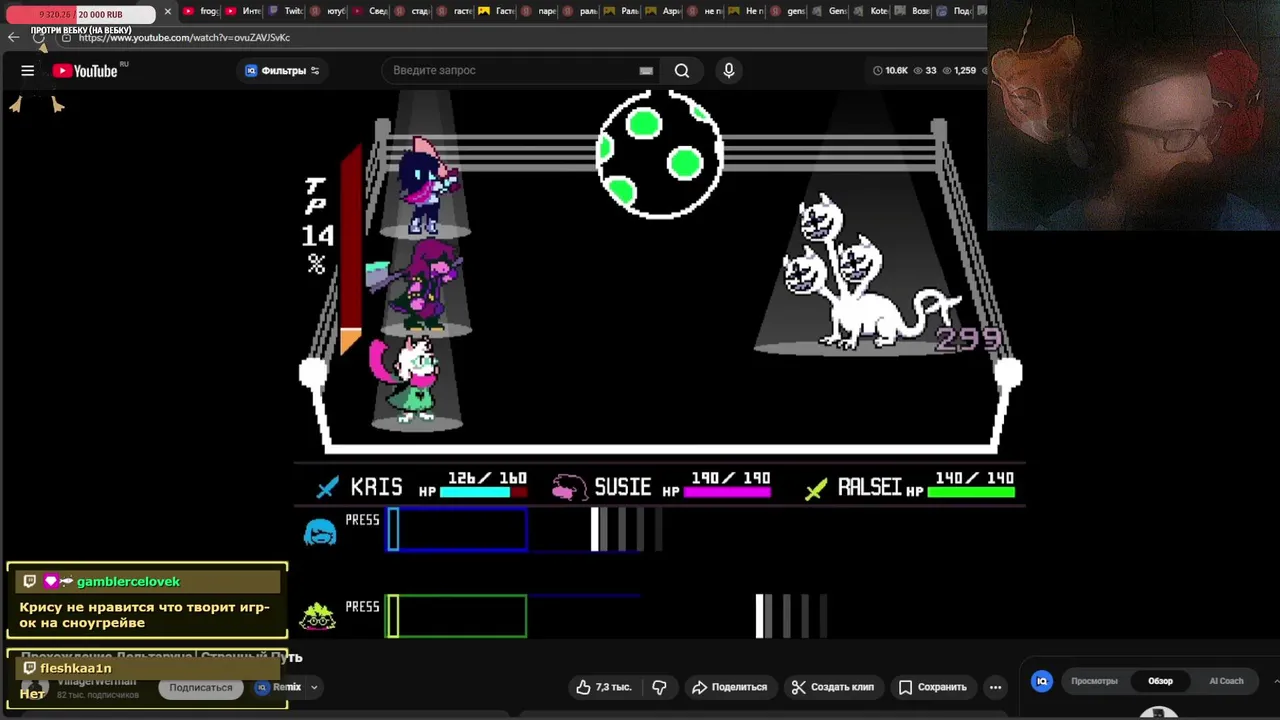Click the "299" damage number
The width and height of the screenshot is (1280, 720).
pyautogui.click(x=968, y=339)
